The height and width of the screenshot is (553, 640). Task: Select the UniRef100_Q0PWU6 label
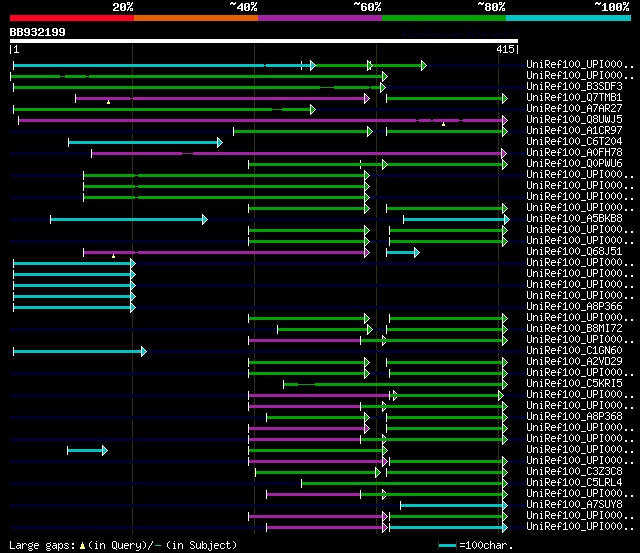pos(574,164)
